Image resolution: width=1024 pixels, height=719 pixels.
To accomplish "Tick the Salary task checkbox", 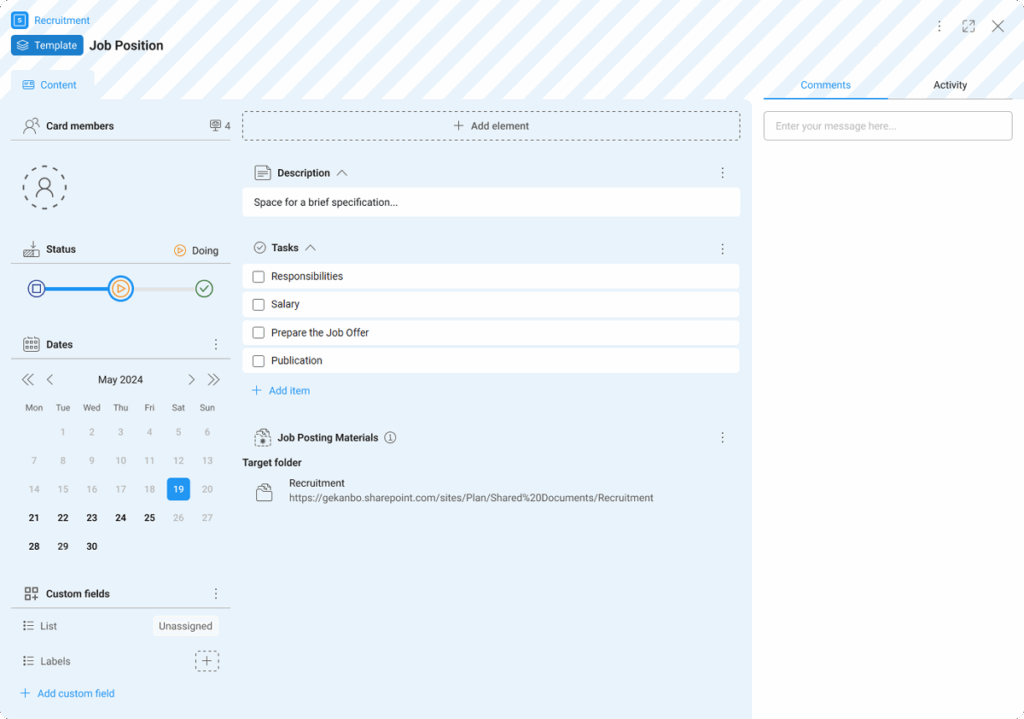I will (x=259, y=304).
